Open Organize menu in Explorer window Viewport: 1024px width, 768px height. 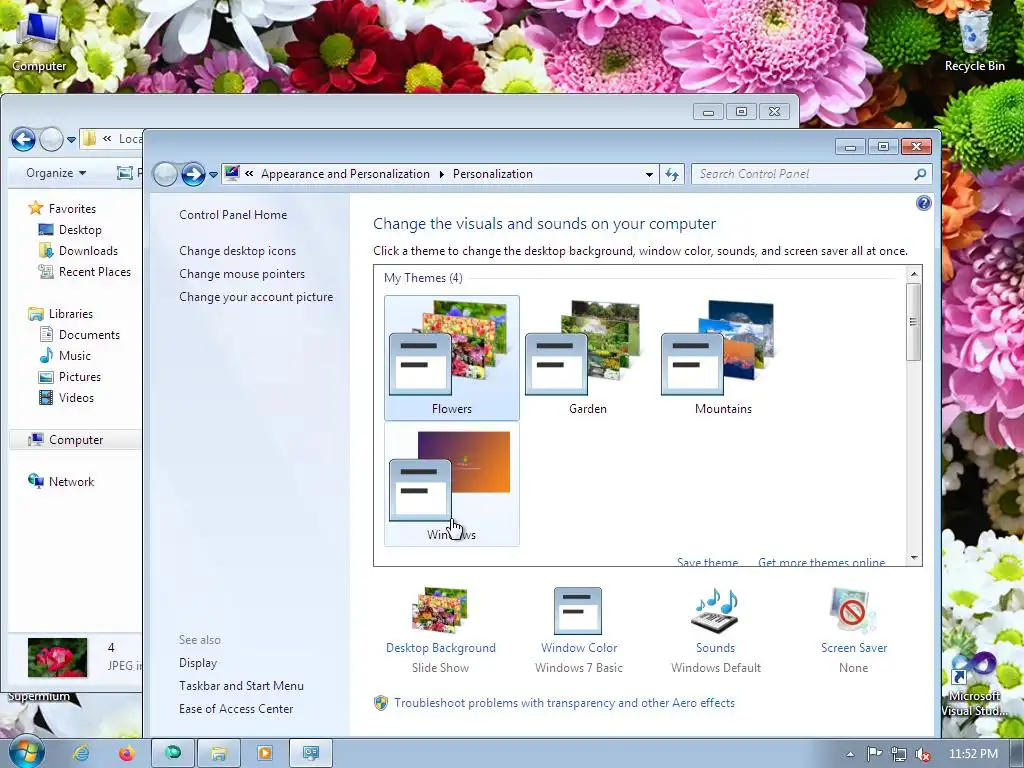[56, 173]
